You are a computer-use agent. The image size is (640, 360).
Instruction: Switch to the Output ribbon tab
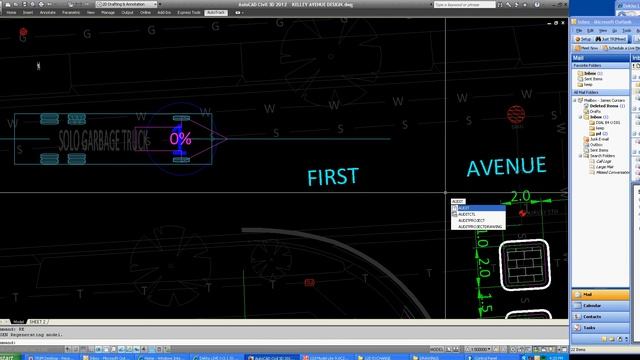click(x=127, y=13)
